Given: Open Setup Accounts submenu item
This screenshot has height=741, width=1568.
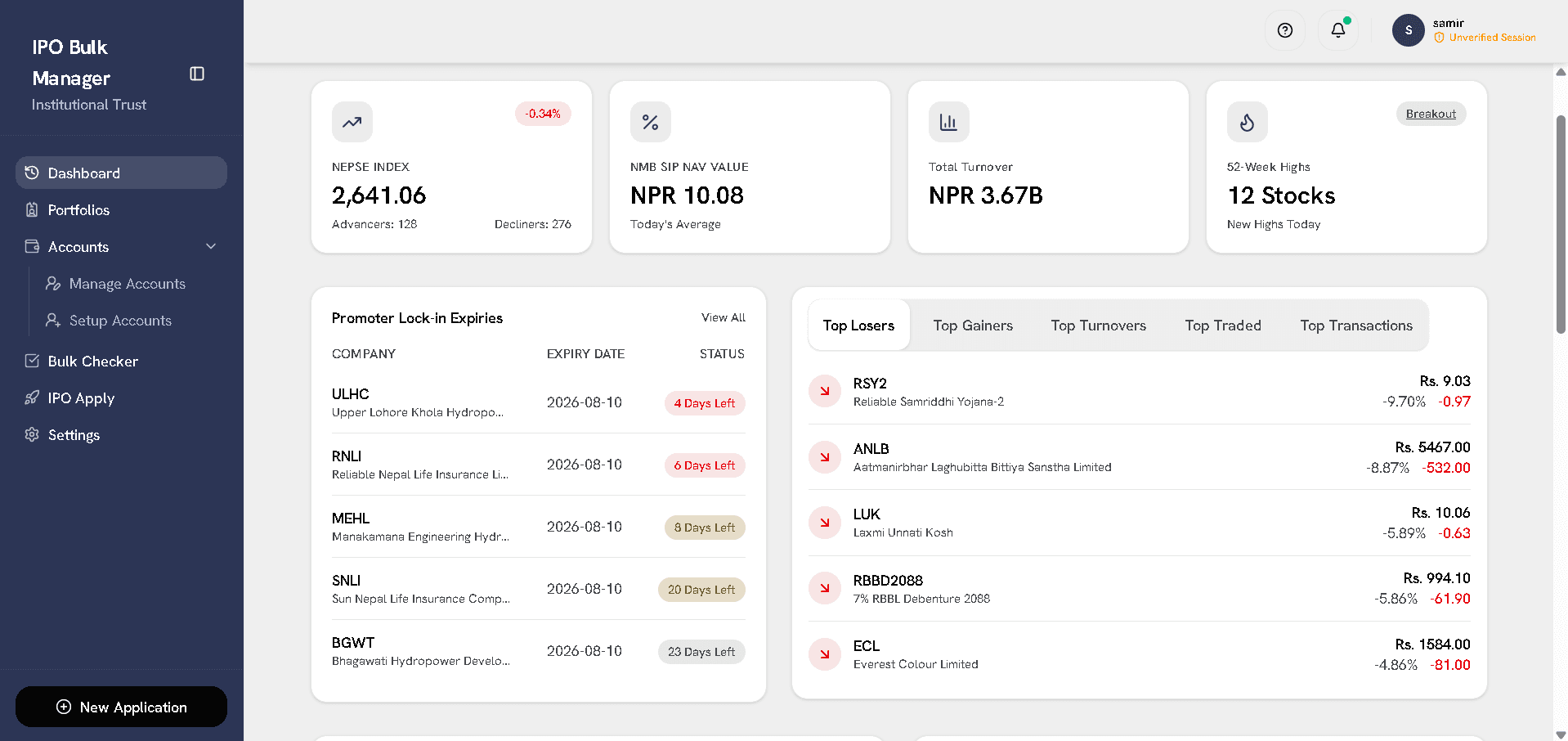Looking at the screenshot, I should pos(120,320).
